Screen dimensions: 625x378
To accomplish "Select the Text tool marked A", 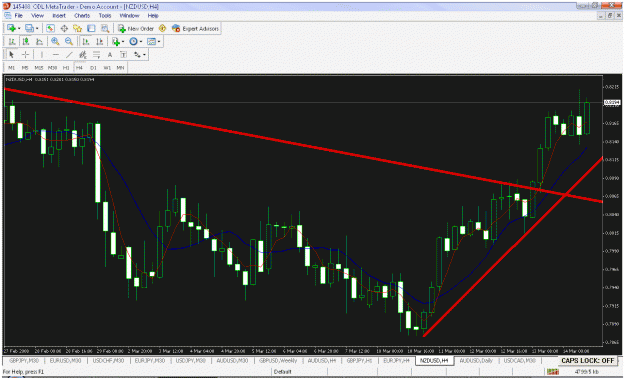I will point(110,55).
